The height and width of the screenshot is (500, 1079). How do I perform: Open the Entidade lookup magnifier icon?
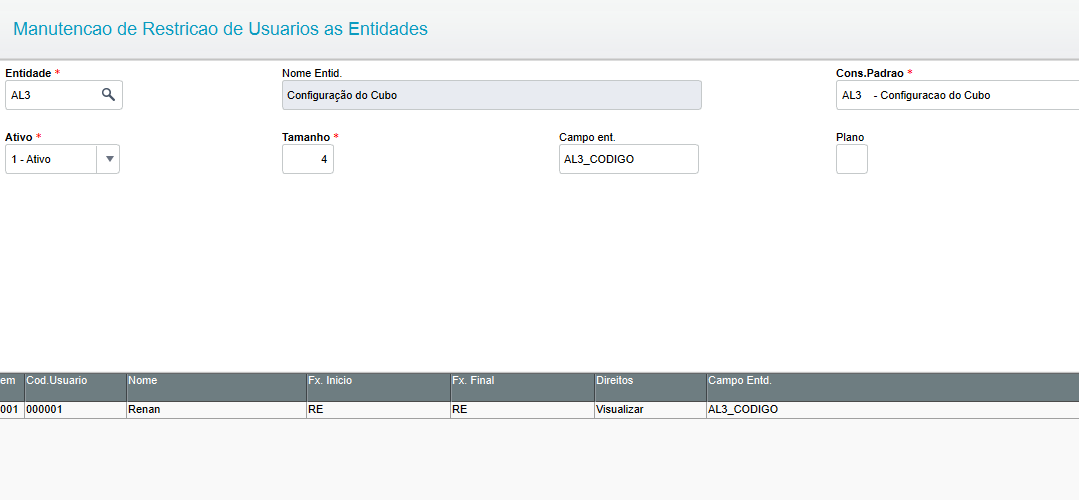click(x=108, y=95)
